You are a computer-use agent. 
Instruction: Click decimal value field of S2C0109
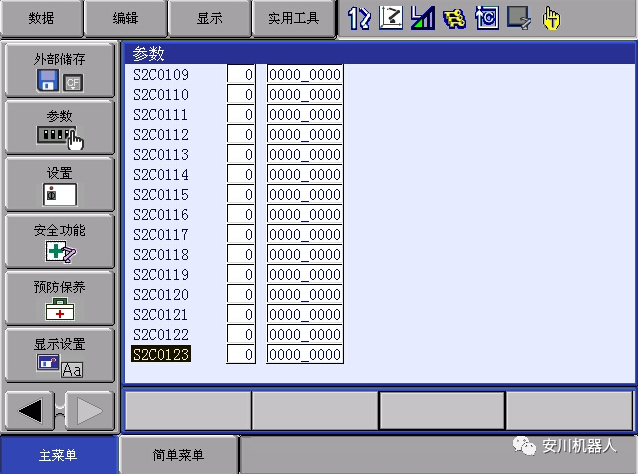[241, 74]
